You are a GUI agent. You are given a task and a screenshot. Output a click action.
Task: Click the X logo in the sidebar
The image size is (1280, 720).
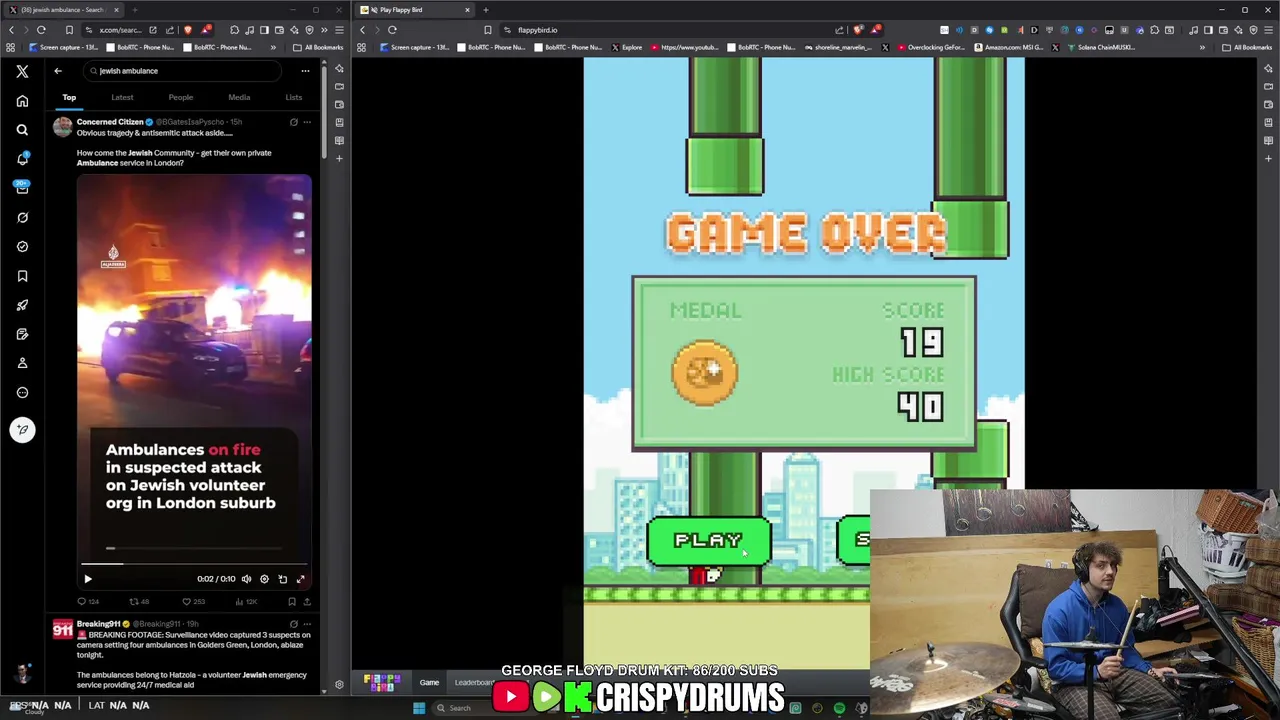click(22, 71)
